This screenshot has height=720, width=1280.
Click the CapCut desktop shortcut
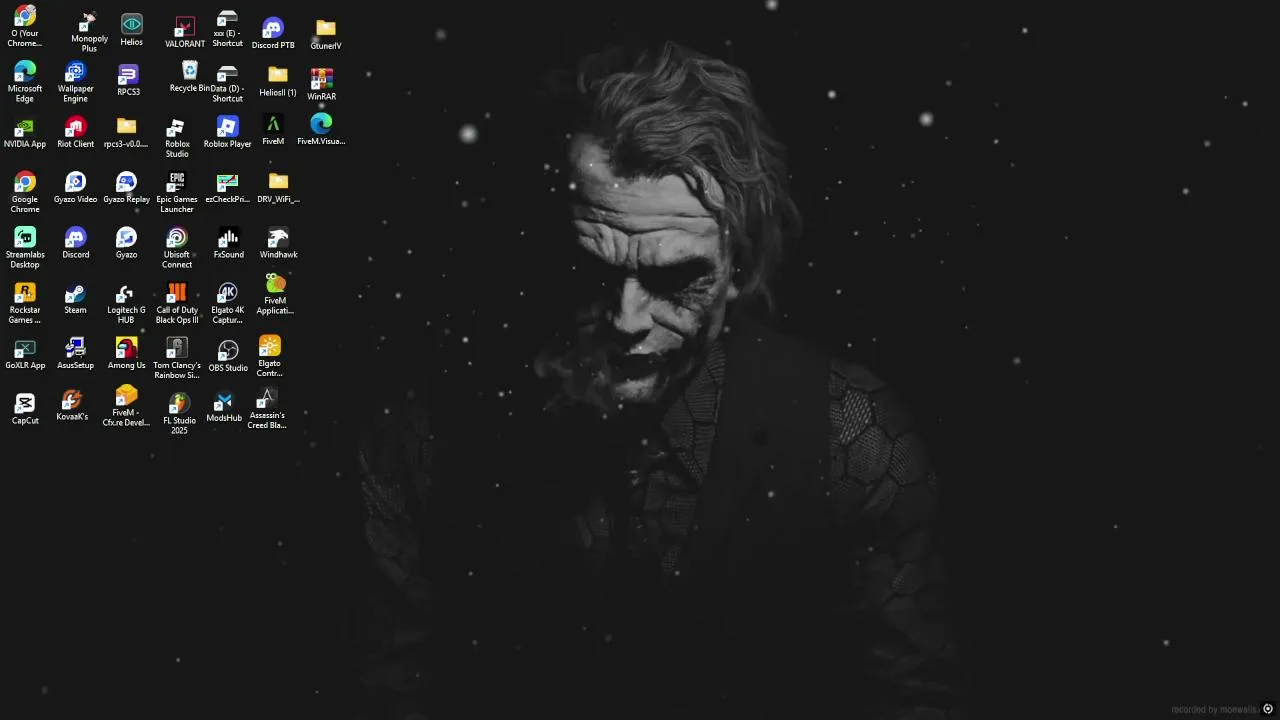25,409
